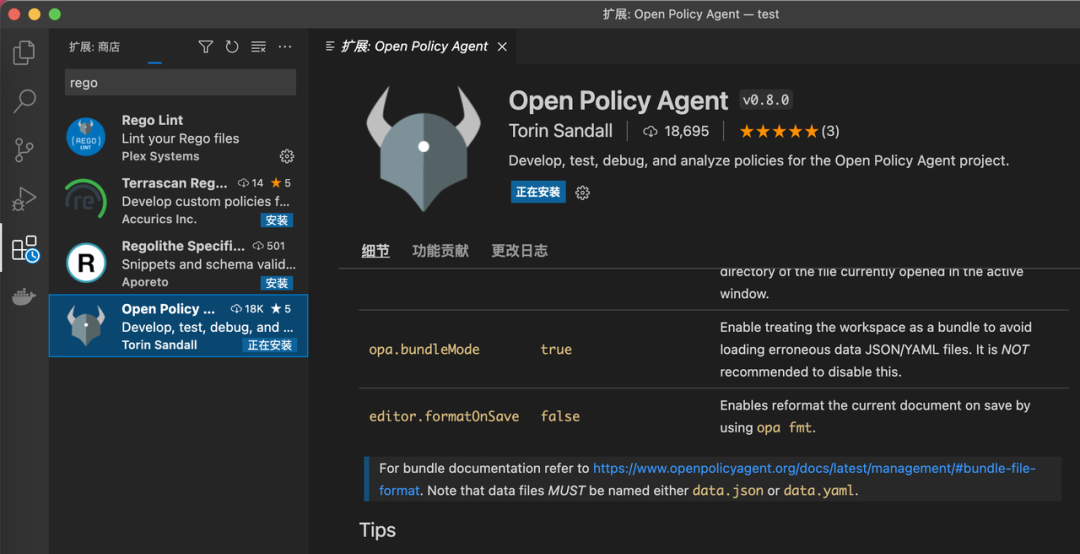Click the Rego Lint extension logo
The height and width of the screenshot is (554, 1080).
(x=85, y=136)
